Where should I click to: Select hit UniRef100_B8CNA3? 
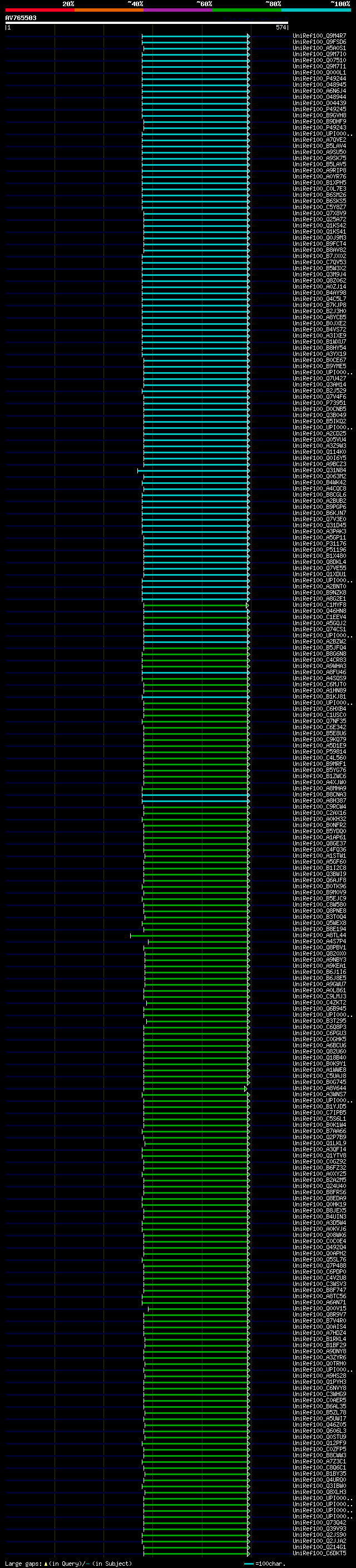(319, 794)
